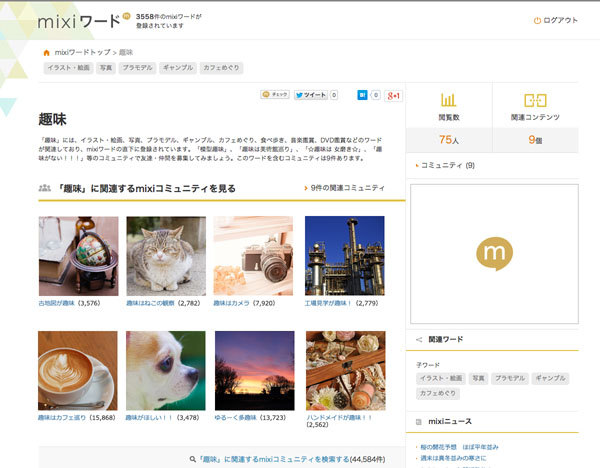Open 桜の開花予想 news headline
The height and width of the screenshot is (468, 600).
[462, 446]
